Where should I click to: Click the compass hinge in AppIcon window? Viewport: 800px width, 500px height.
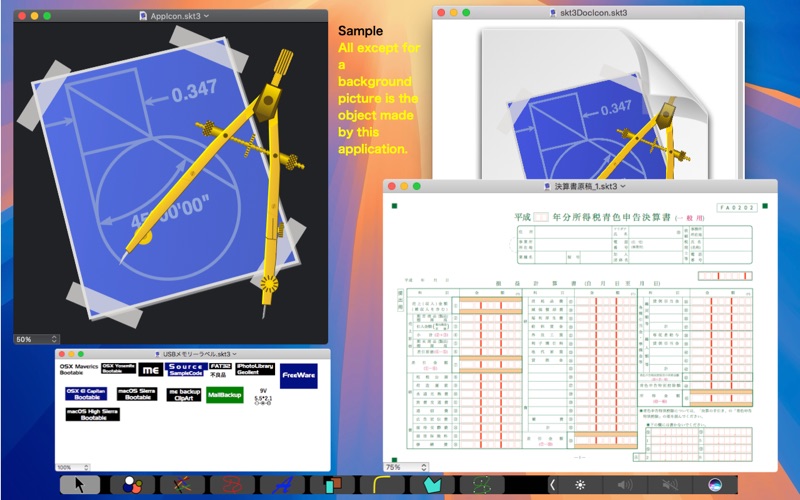click(267, 102)
